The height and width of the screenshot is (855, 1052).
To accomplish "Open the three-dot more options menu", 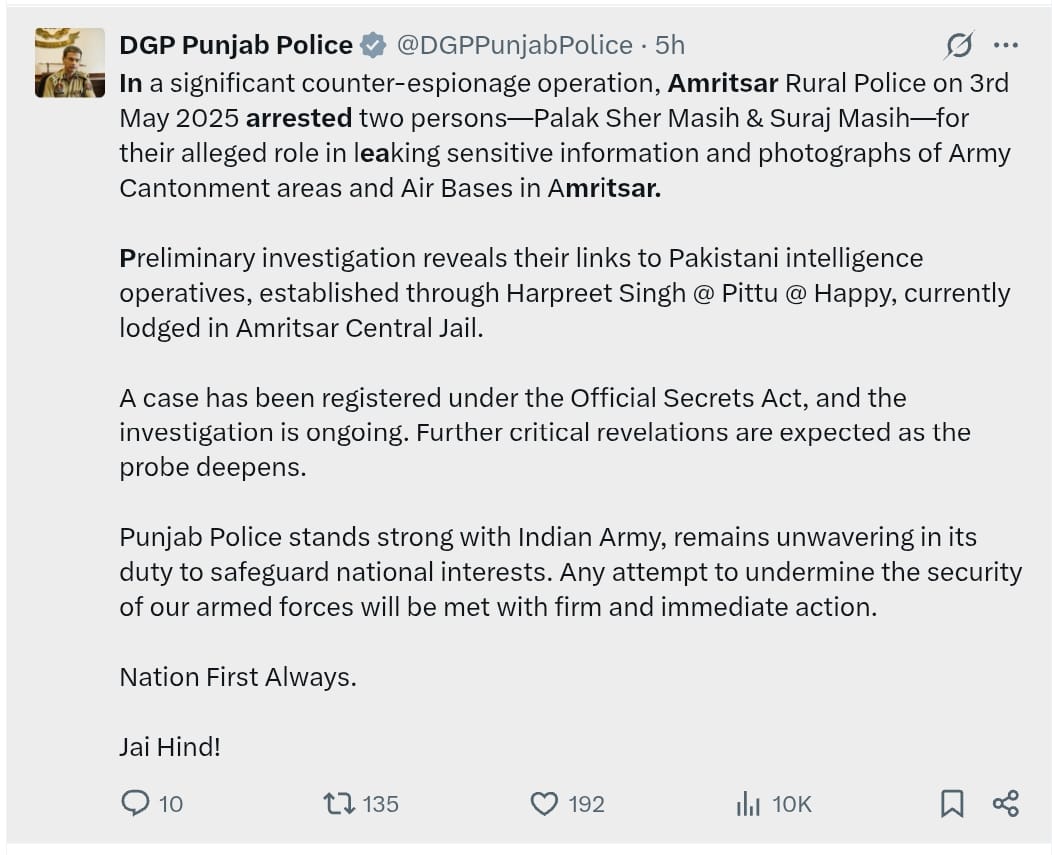I will (1006, 45).
